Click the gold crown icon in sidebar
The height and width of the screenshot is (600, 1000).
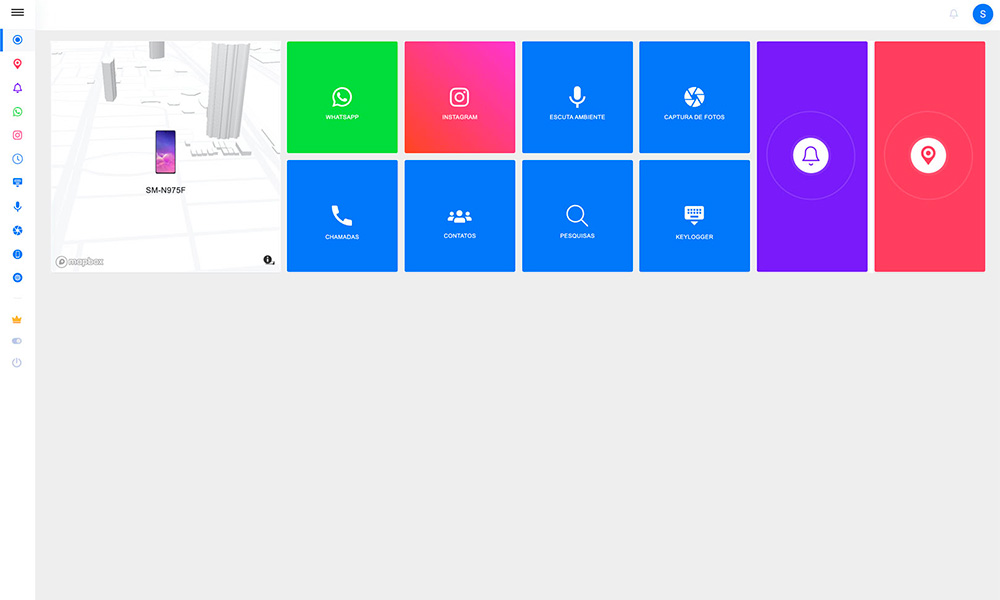pos(17,320)
